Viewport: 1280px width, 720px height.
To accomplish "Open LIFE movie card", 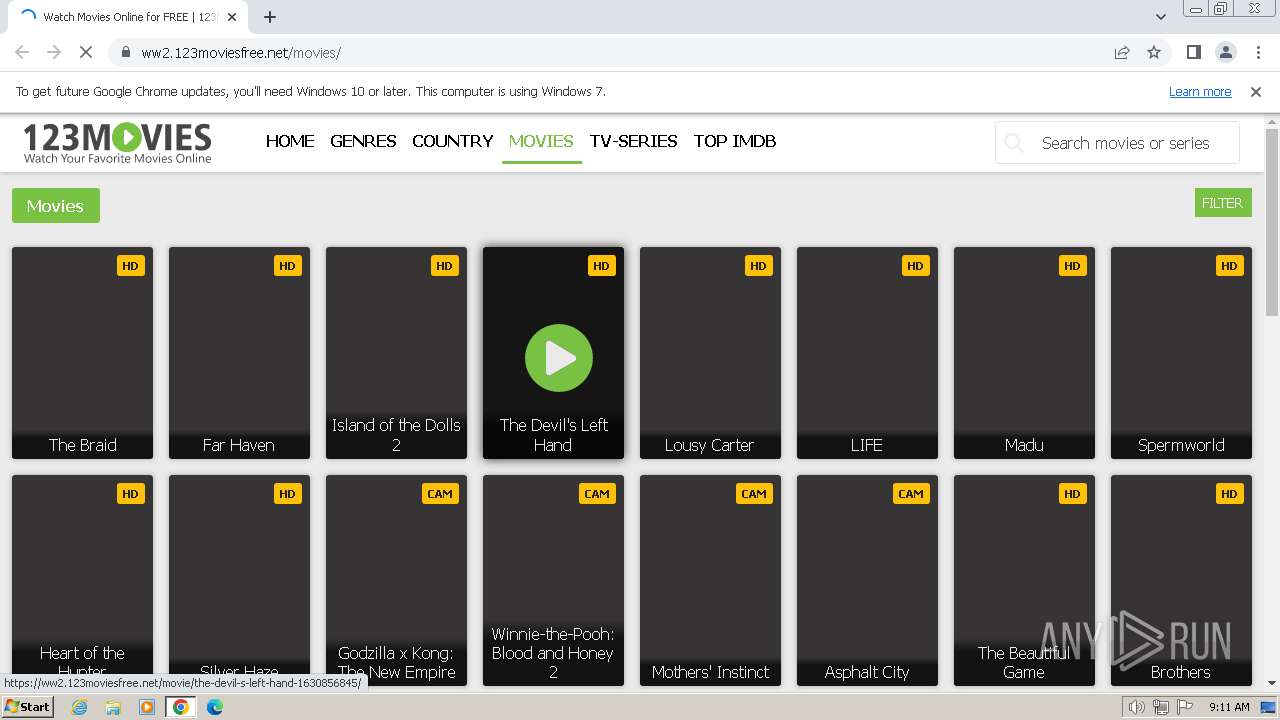I will pyautogui.click(x=867, y=353).
